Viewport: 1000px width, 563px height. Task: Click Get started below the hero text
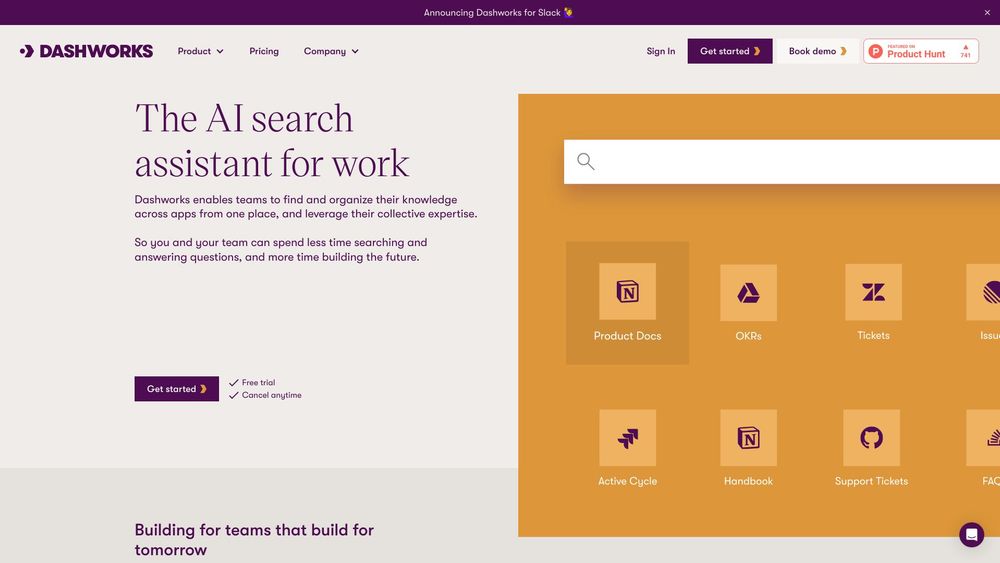[177, 389]
